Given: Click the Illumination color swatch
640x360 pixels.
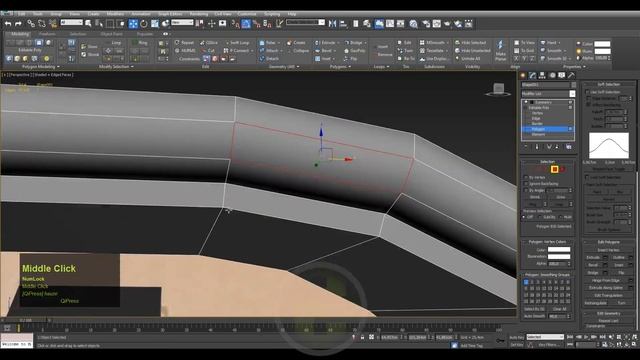Looking at the screenshot, I should tap(559, 256).
